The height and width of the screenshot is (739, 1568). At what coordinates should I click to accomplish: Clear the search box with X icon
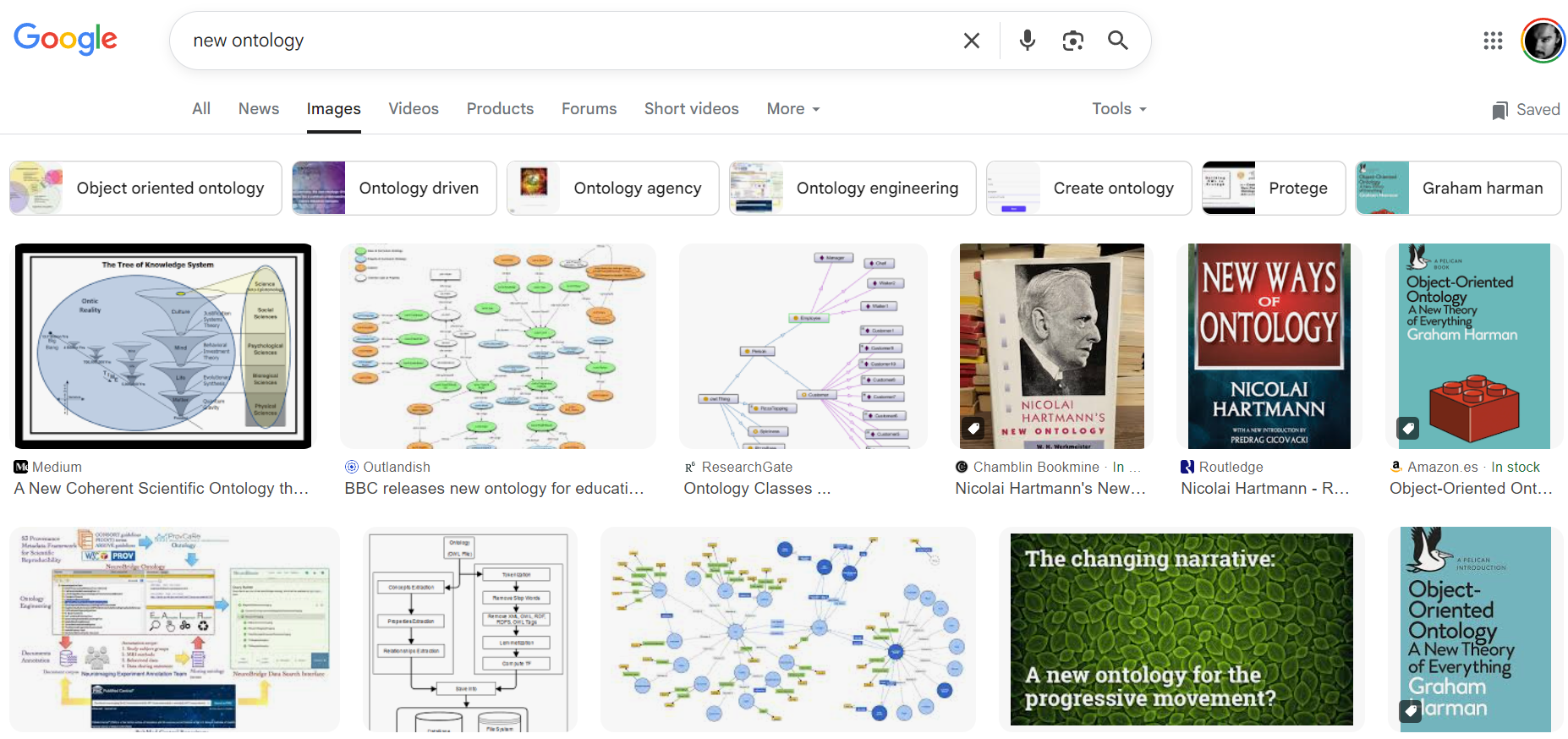point(972,41)
